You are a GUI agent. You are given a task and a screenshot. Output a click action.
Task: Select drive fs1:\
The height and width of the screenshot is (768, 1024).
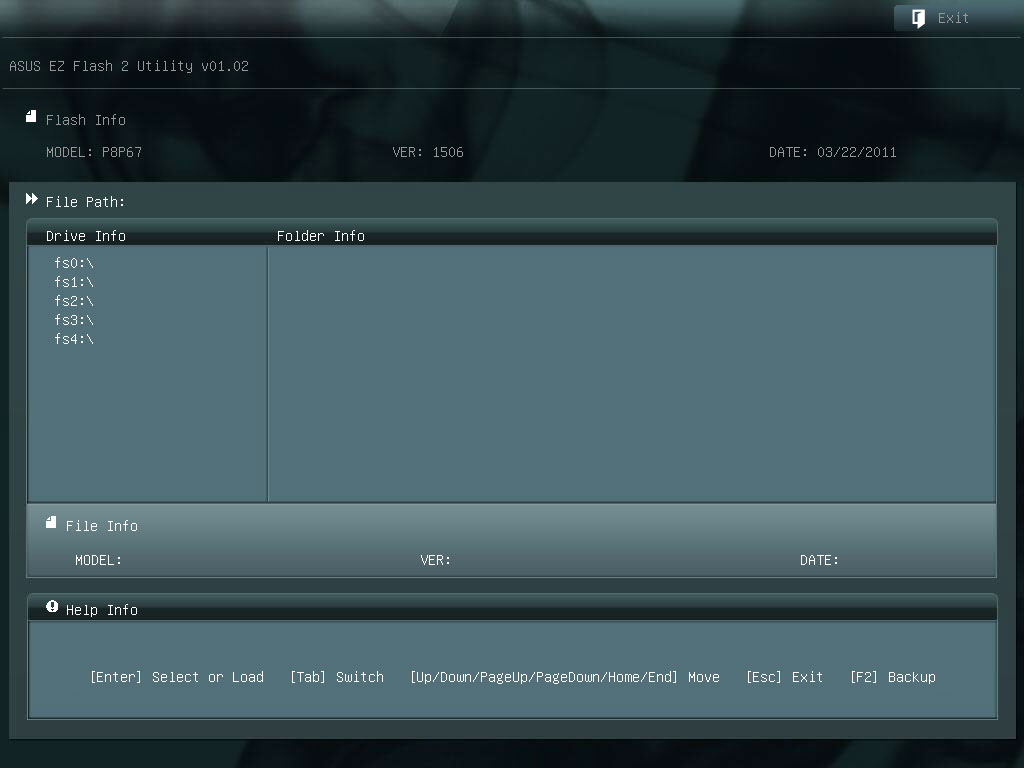74,282
